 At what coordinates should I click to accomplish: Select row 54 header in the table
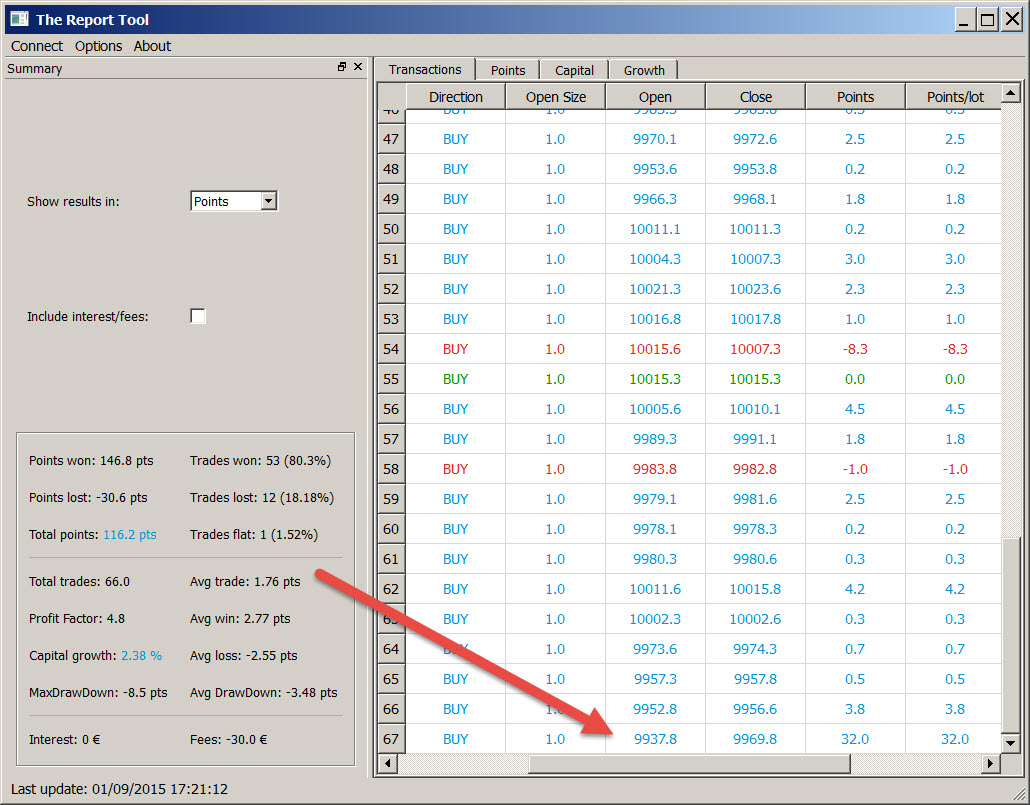tap(391, 349)
